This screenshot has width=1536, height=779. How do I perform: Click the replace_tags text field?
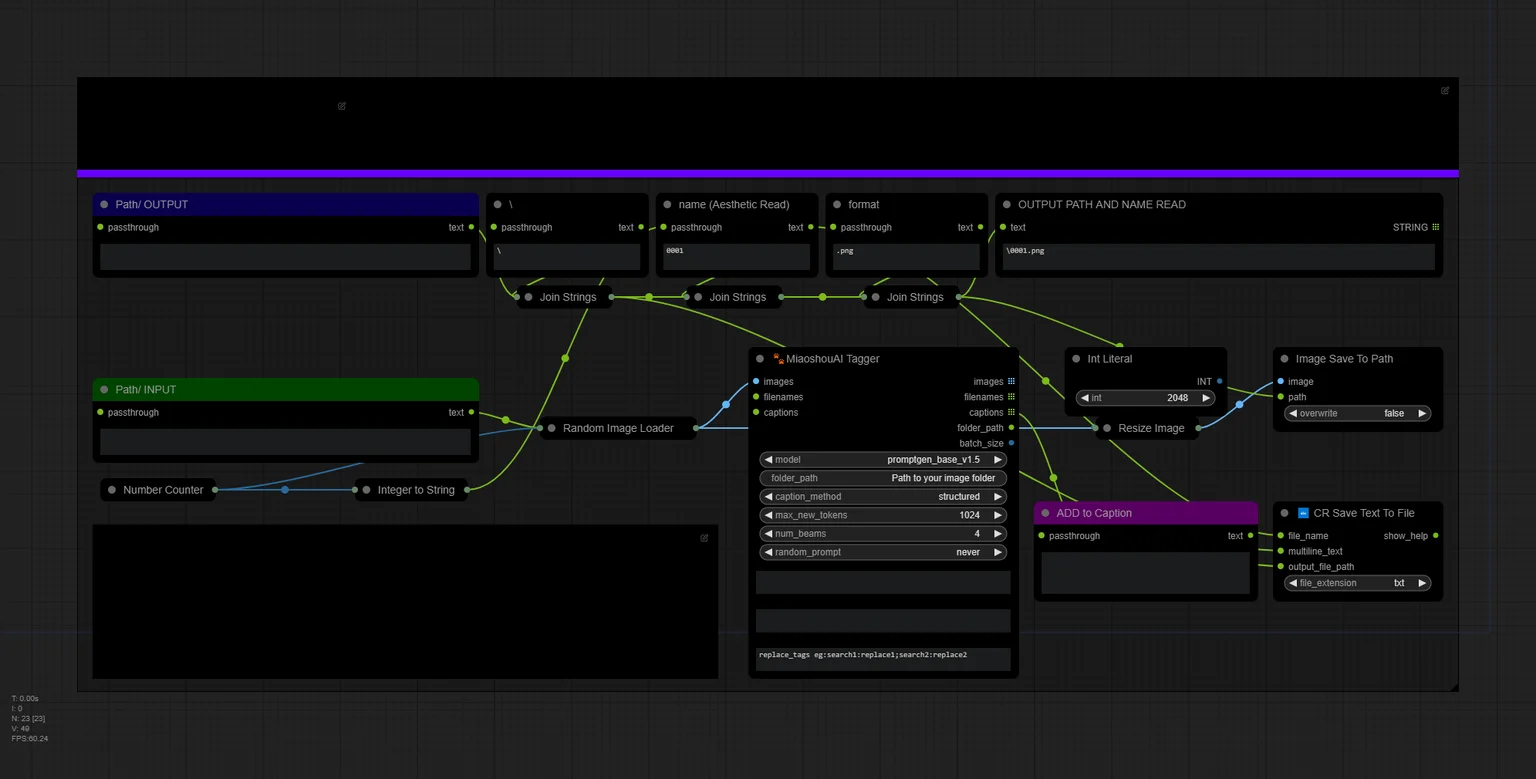(883, 659)
